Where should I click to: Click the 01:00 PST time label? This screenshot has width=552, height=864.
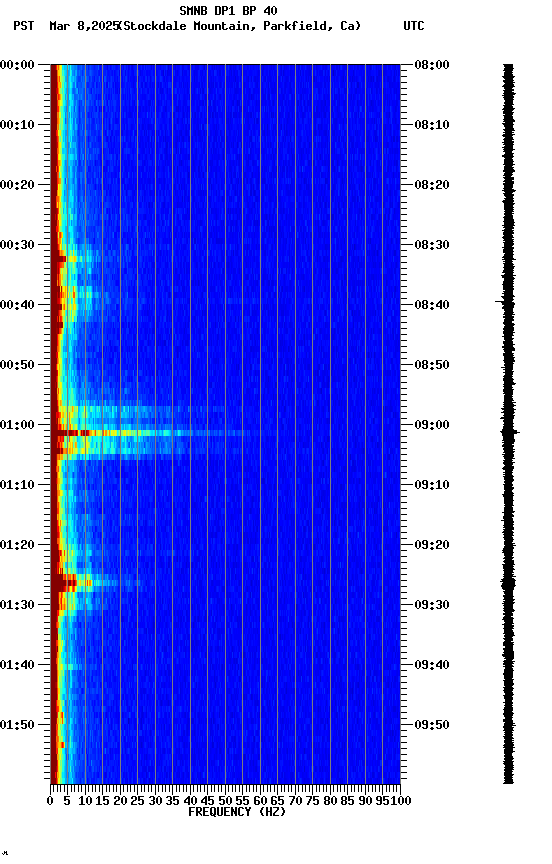pyautogui.click(x=17, y=425)
